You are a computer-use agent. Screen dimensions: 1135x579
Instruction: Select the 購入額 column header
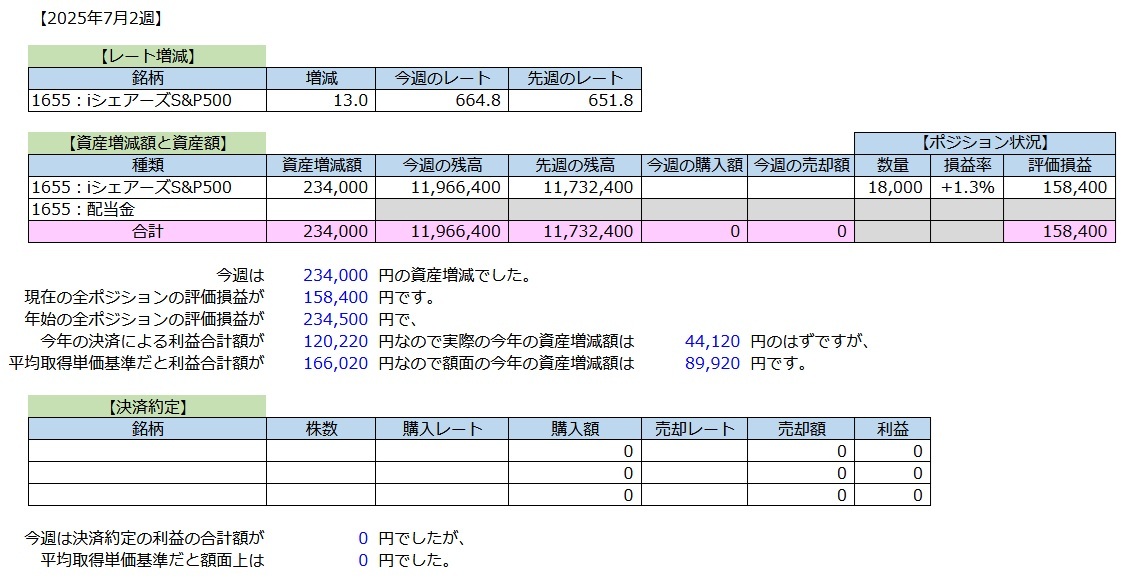(575, 429)
